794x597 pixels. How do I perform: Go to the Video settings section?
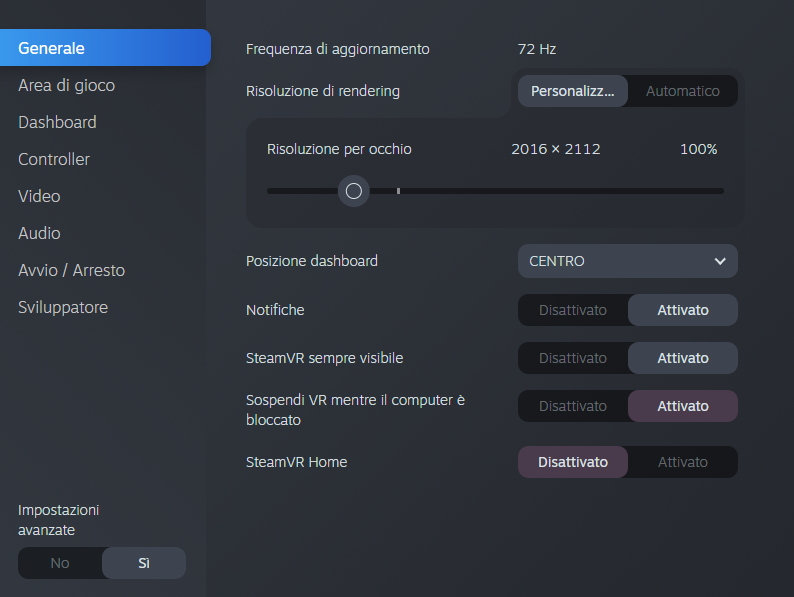(39, 196)
